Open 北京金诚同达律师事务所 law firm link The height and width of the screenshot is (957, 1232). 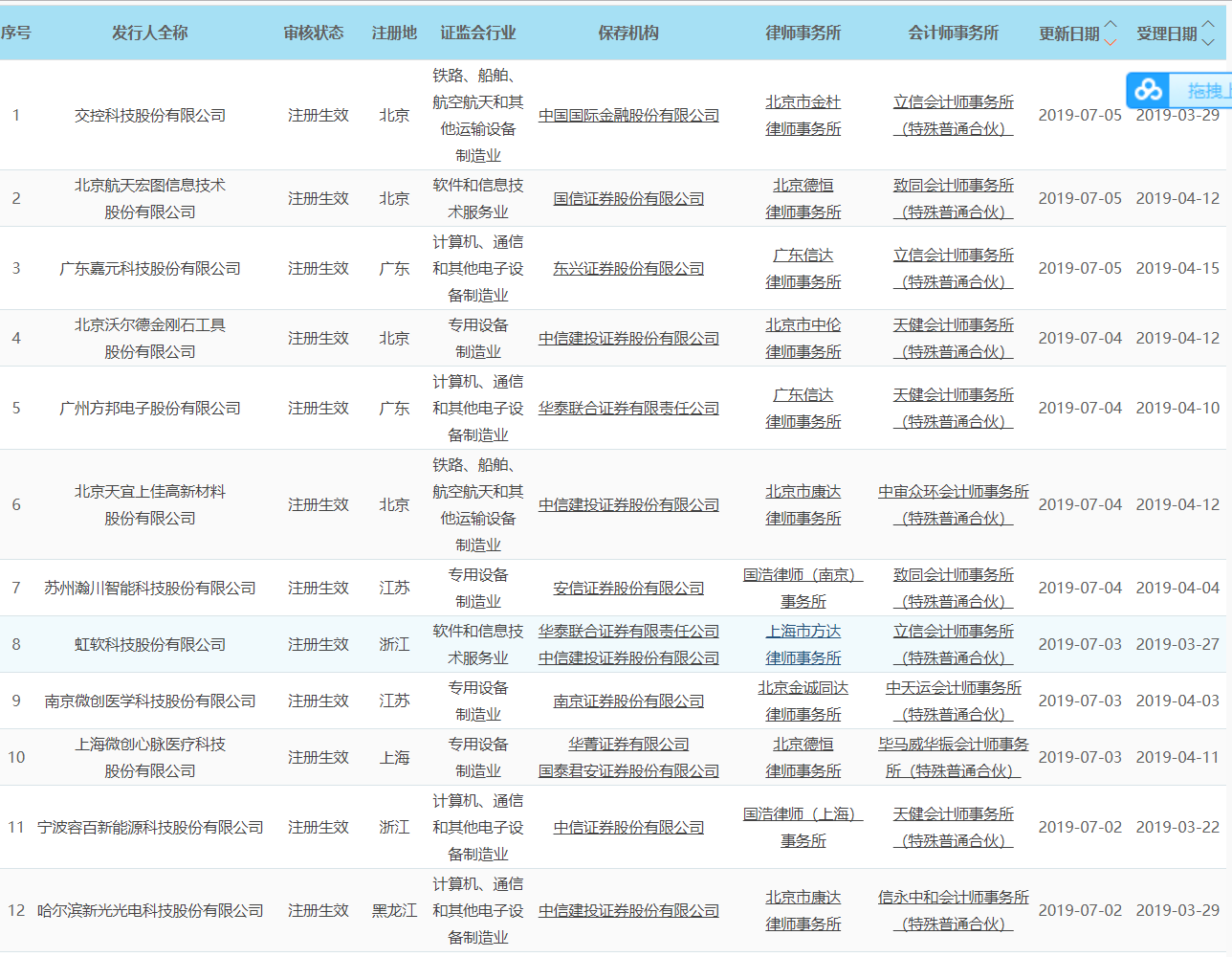pos(803,701)
